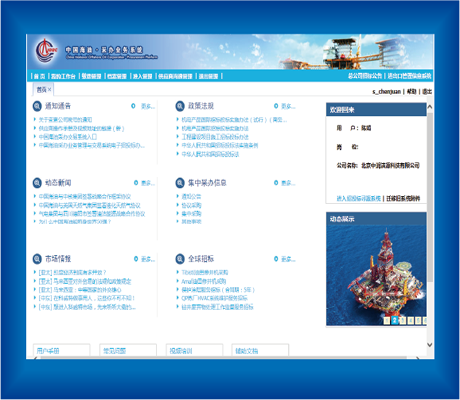This screenshot has width=460, height=400.
Task: Click 退出 to log out
Action: [x=427, y=91]
